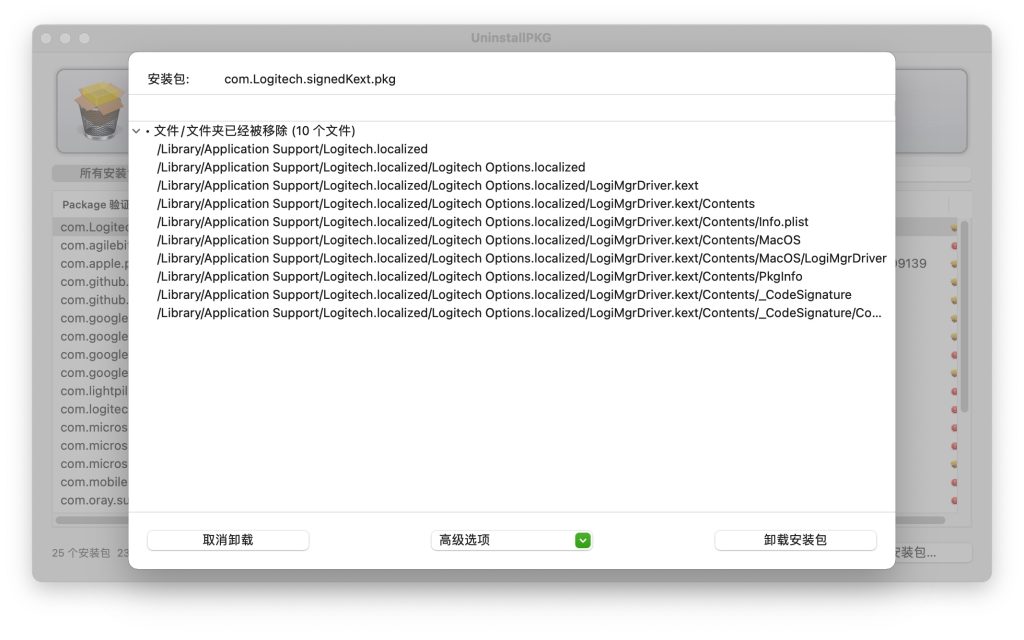Screen dimensions: 1024x640
Task: Open the 高级选项 dropdown
Action: [x=511, y=540]
